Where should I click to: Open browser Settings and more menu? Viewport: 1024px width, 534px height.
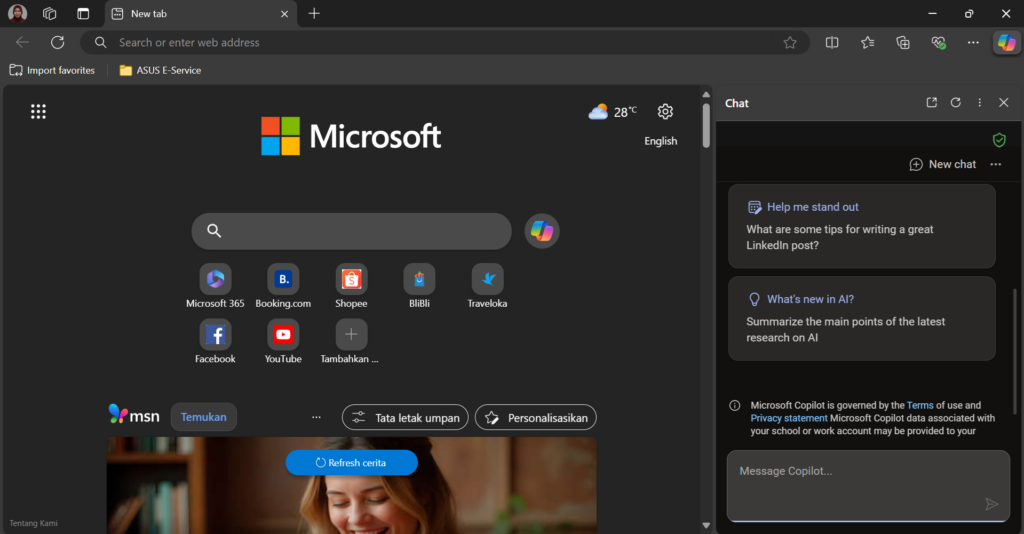coord(973,42)
